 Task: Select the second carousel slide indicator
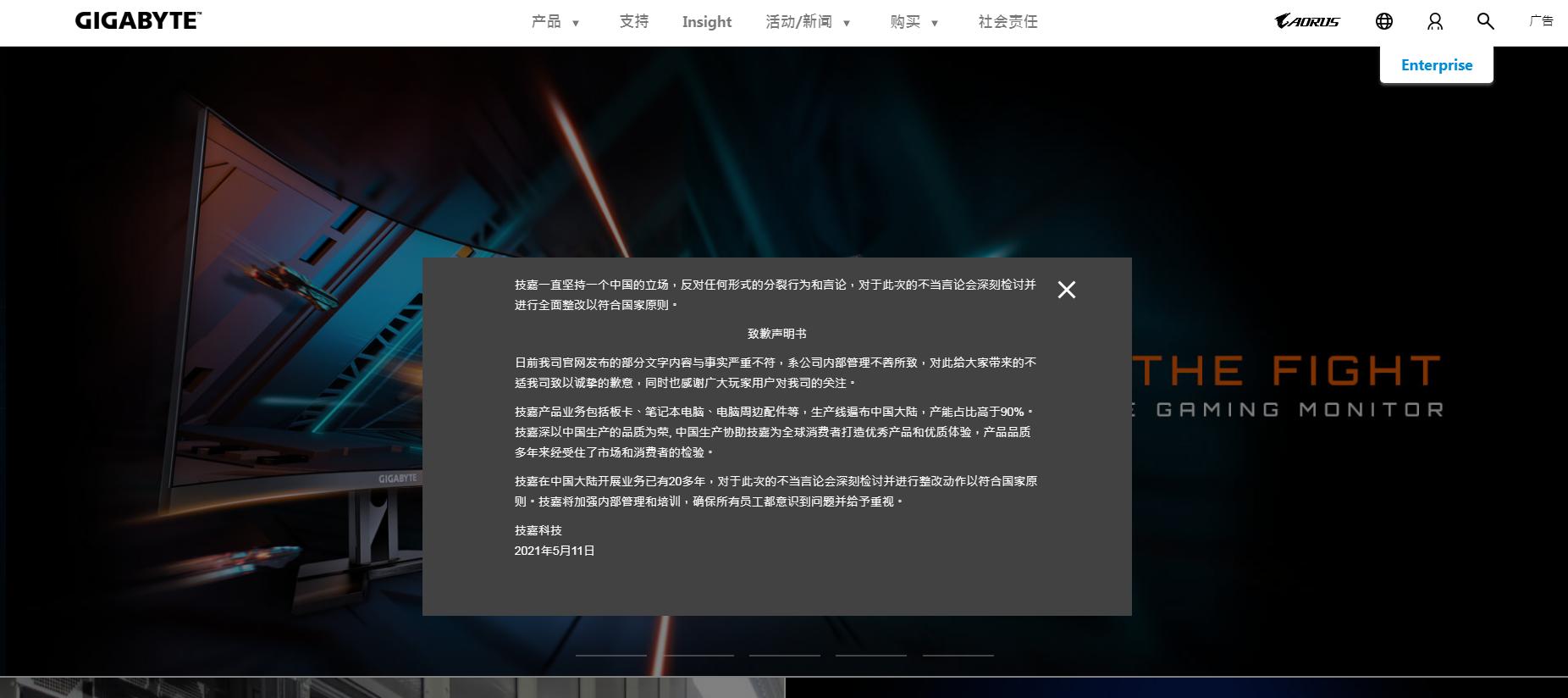pos(698,655)
